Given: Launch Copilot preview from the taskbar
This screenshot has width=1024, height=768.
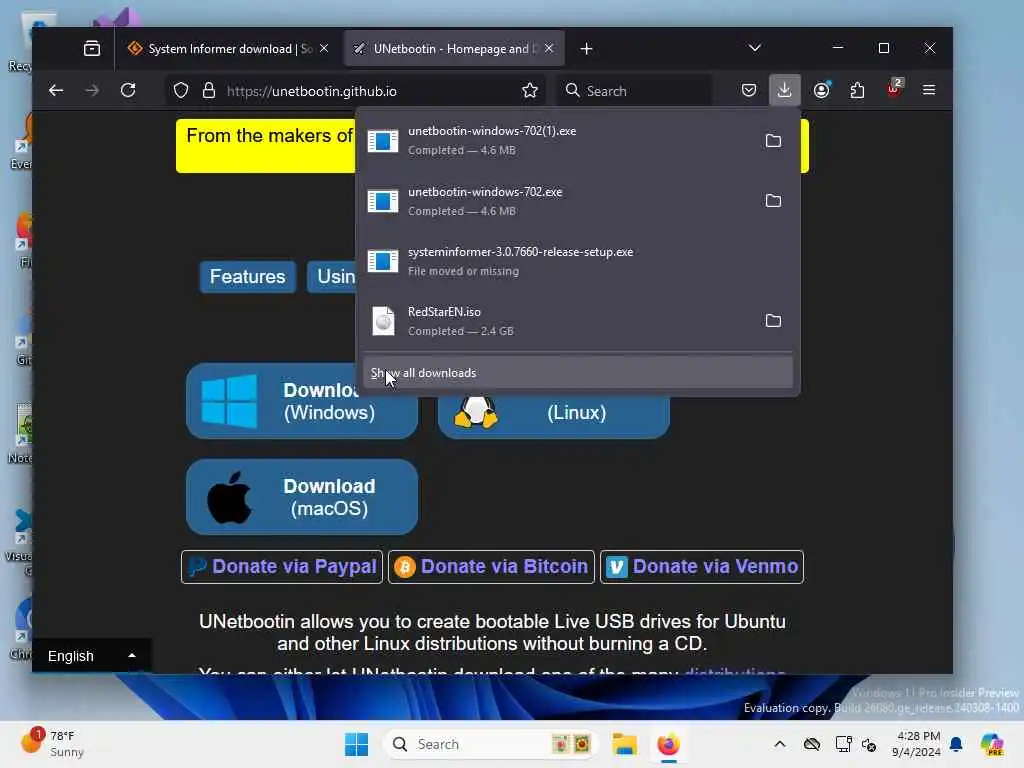Looking at the screenshot, I should click(992, 744).
